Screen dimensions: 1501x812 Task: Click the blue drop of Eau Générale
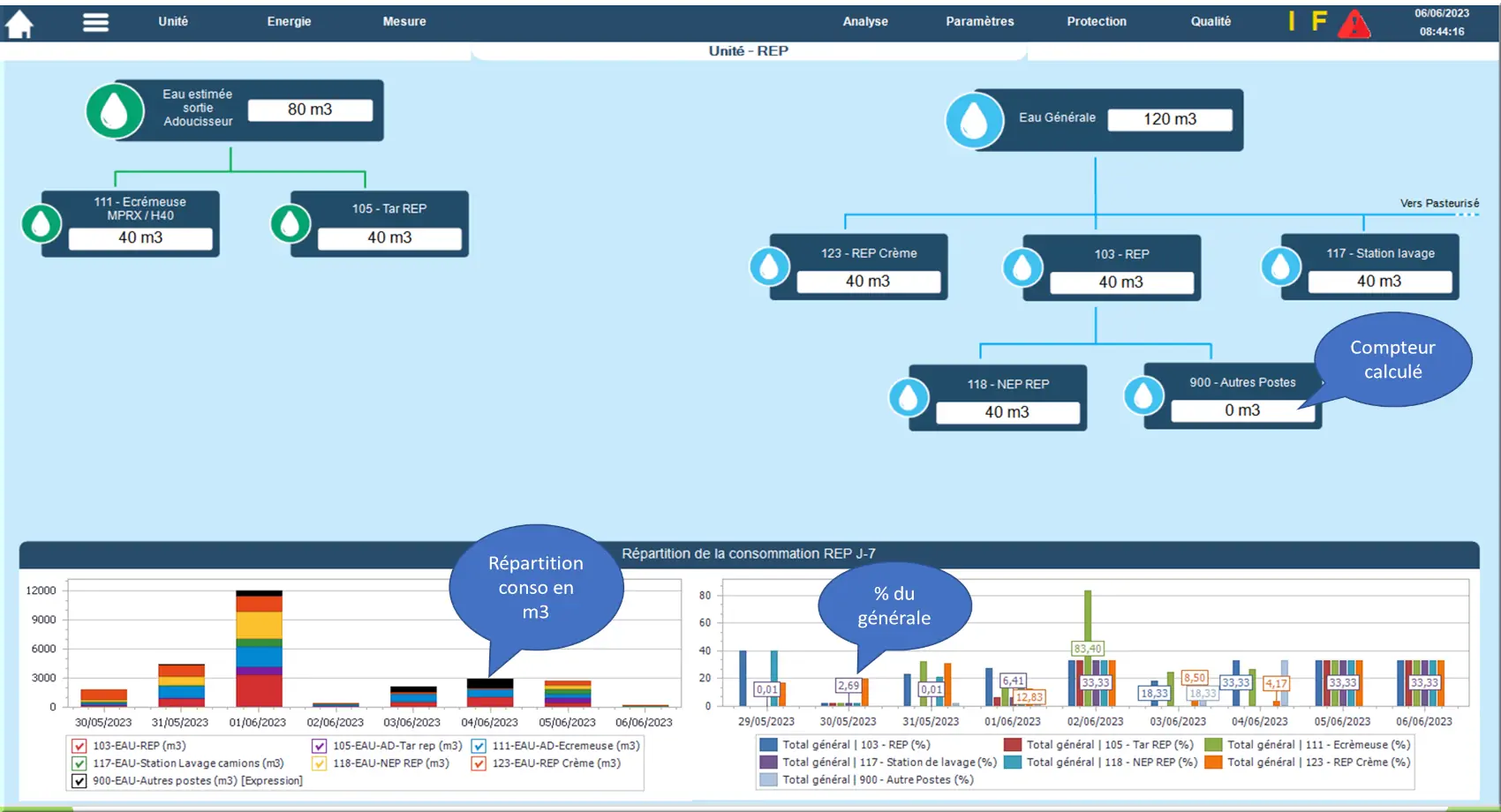[974, 120]
